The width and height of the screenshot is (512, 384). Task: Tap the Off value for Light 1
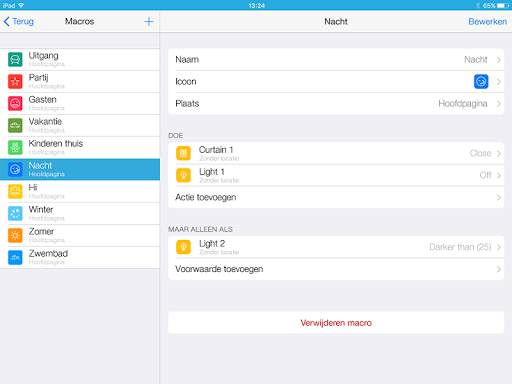tap(485, 175)
